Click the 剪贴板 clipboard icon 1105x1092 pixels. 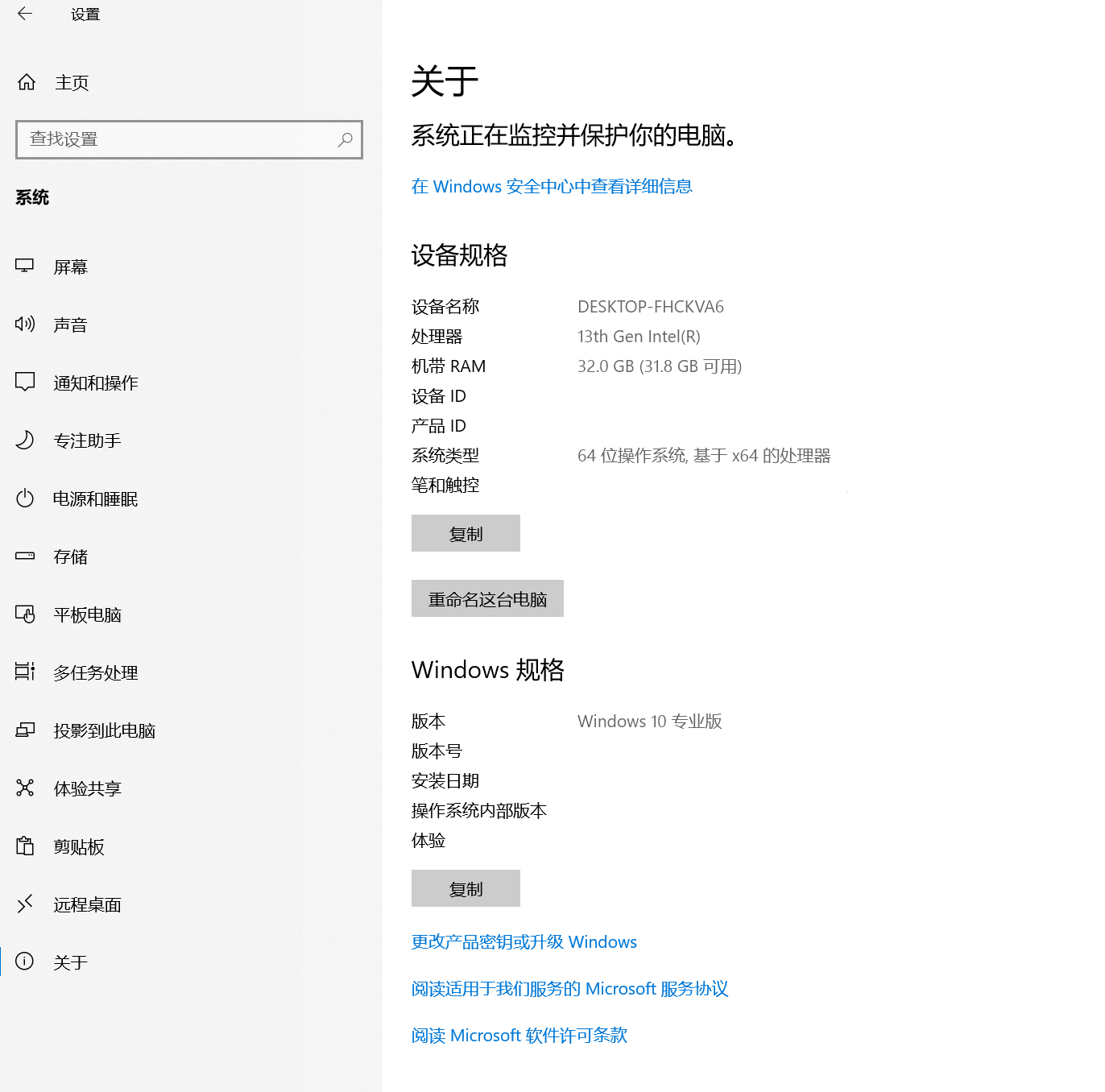click(25, 846)
